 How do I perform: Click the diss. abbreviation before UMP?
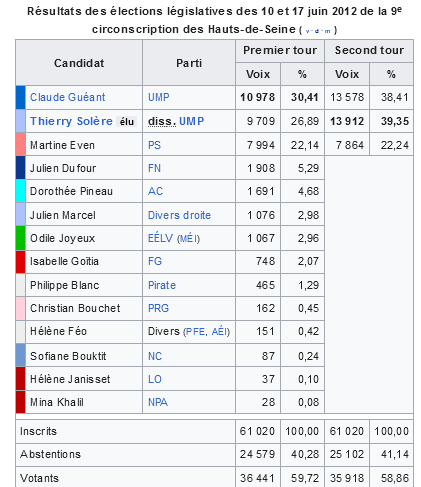pos(162,121)
